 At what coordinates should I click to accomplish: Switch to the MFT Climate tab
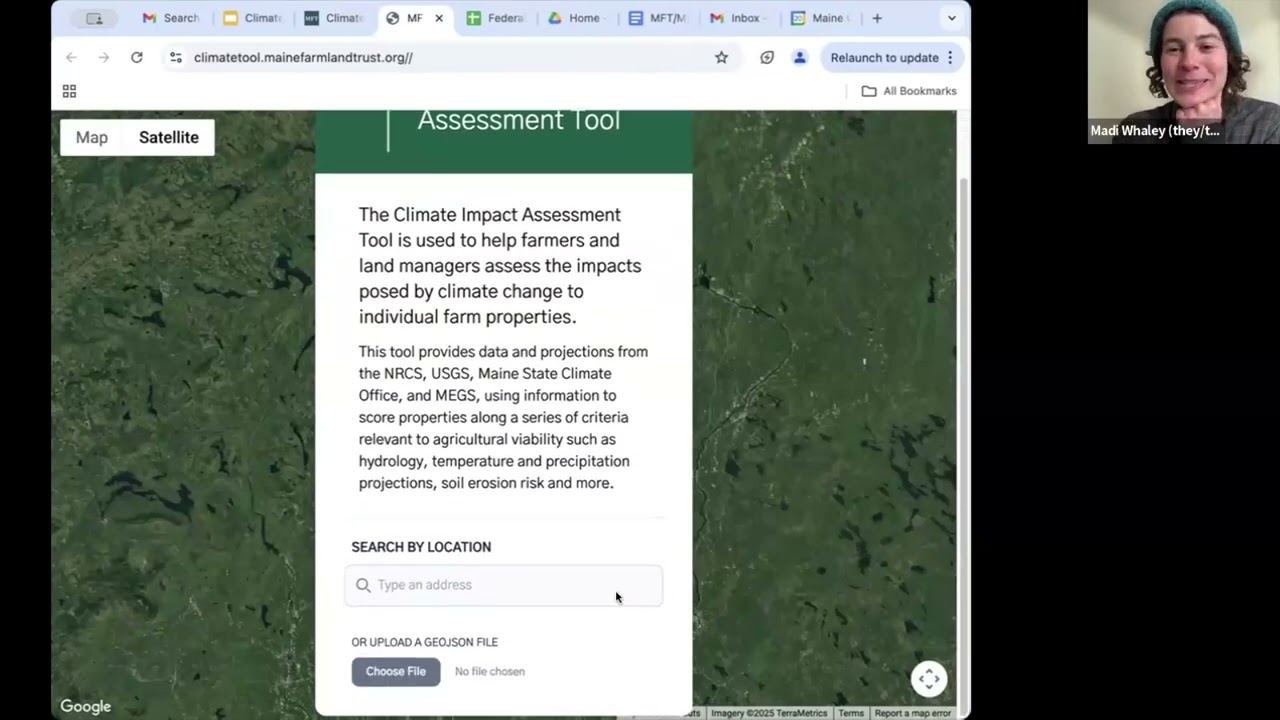[334, 18]
